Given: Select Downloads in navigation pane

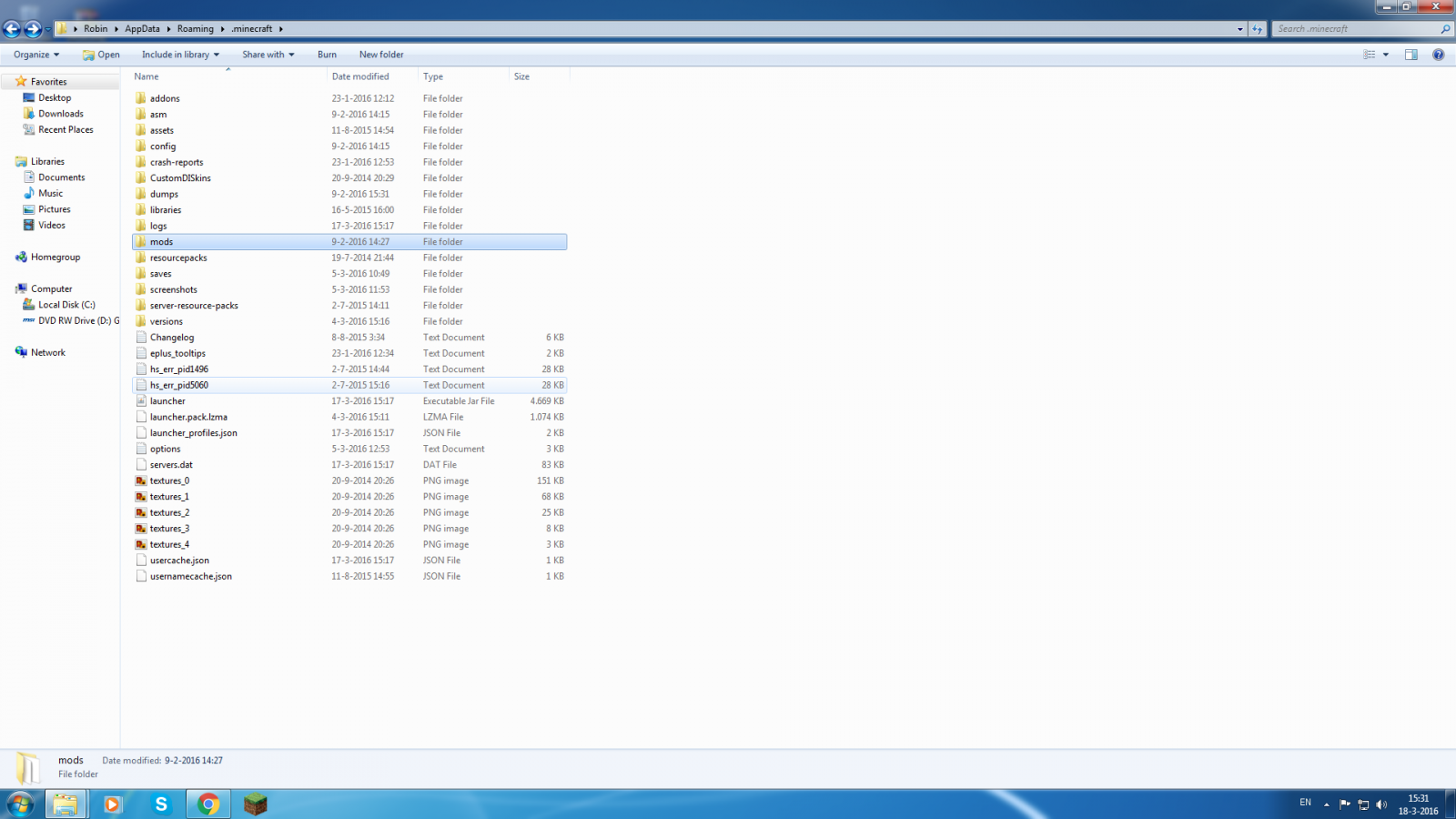Looking at the screenshot, I should (61, 114).
